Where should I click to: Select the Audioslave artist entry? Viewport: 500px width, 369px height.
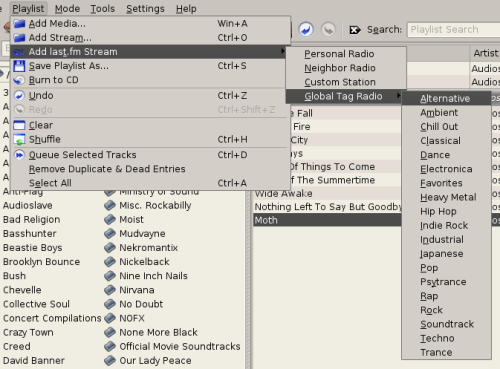[x=28, y=205]
